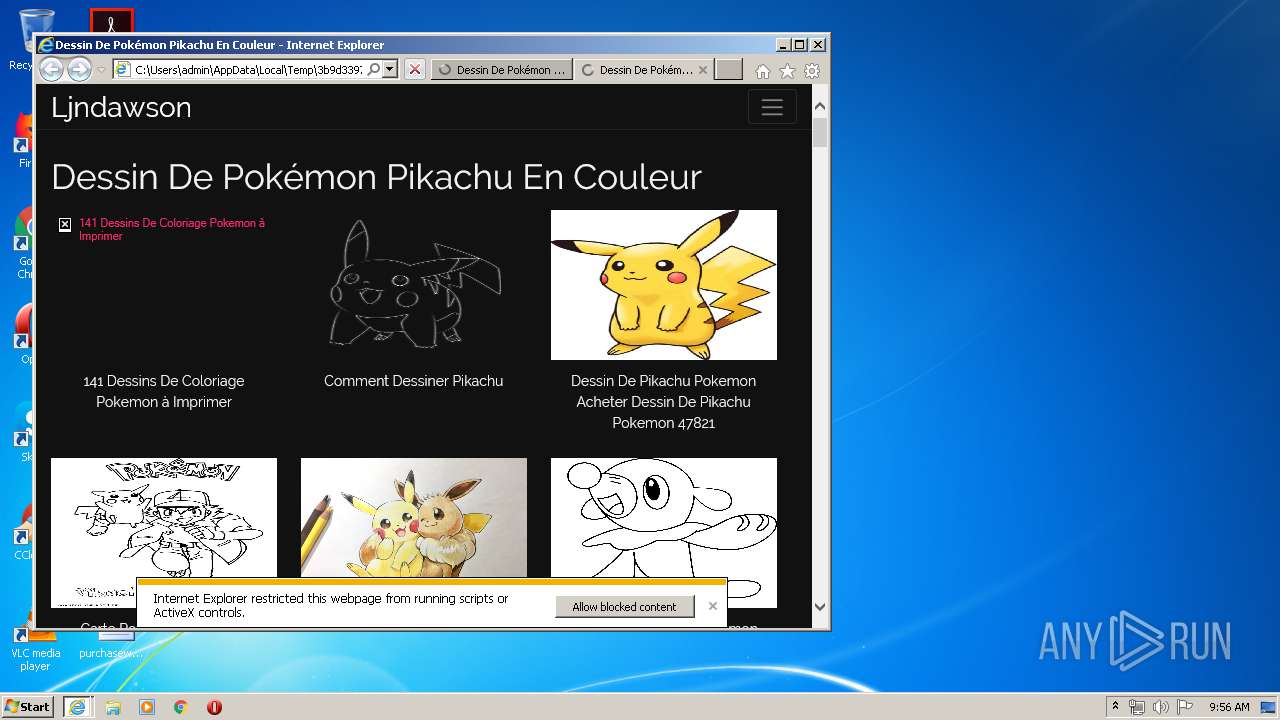Viewport: 1280px width, 720px height.
Task: Open the broken image link 141 Dessins De Coloriage
Action: (172, 229)
